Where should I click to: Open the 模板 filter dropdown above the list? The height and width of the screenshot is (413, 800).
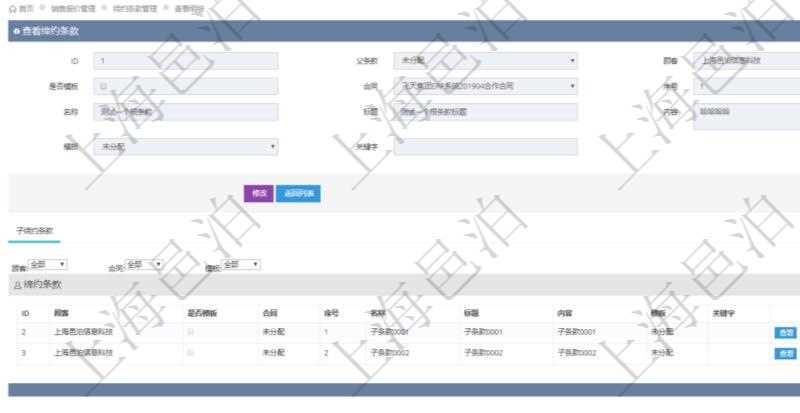[x=240, y=265]
